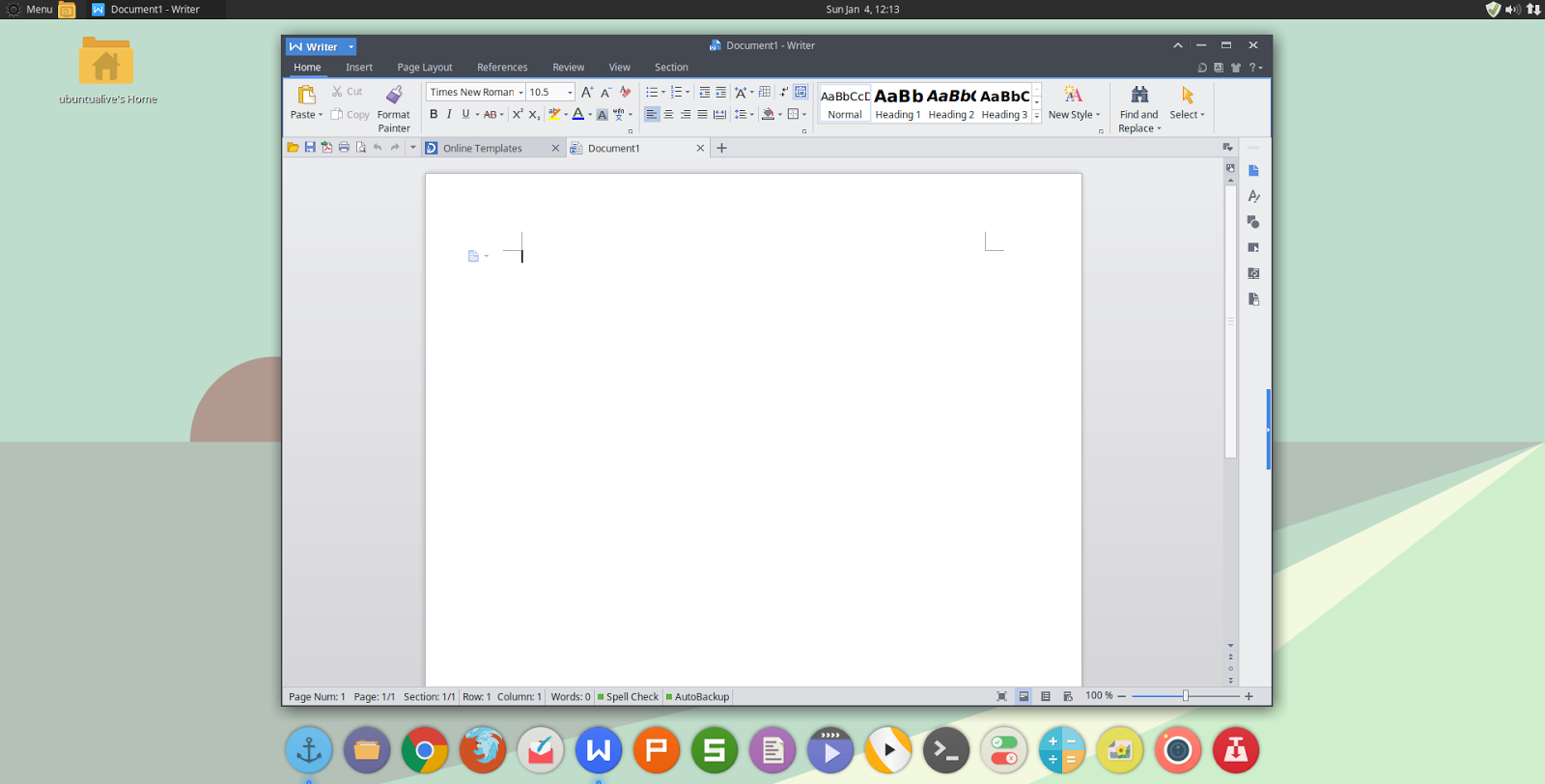Apply the Heading 3 style
Screen dimensions: 1545x784
(1004, 103)
